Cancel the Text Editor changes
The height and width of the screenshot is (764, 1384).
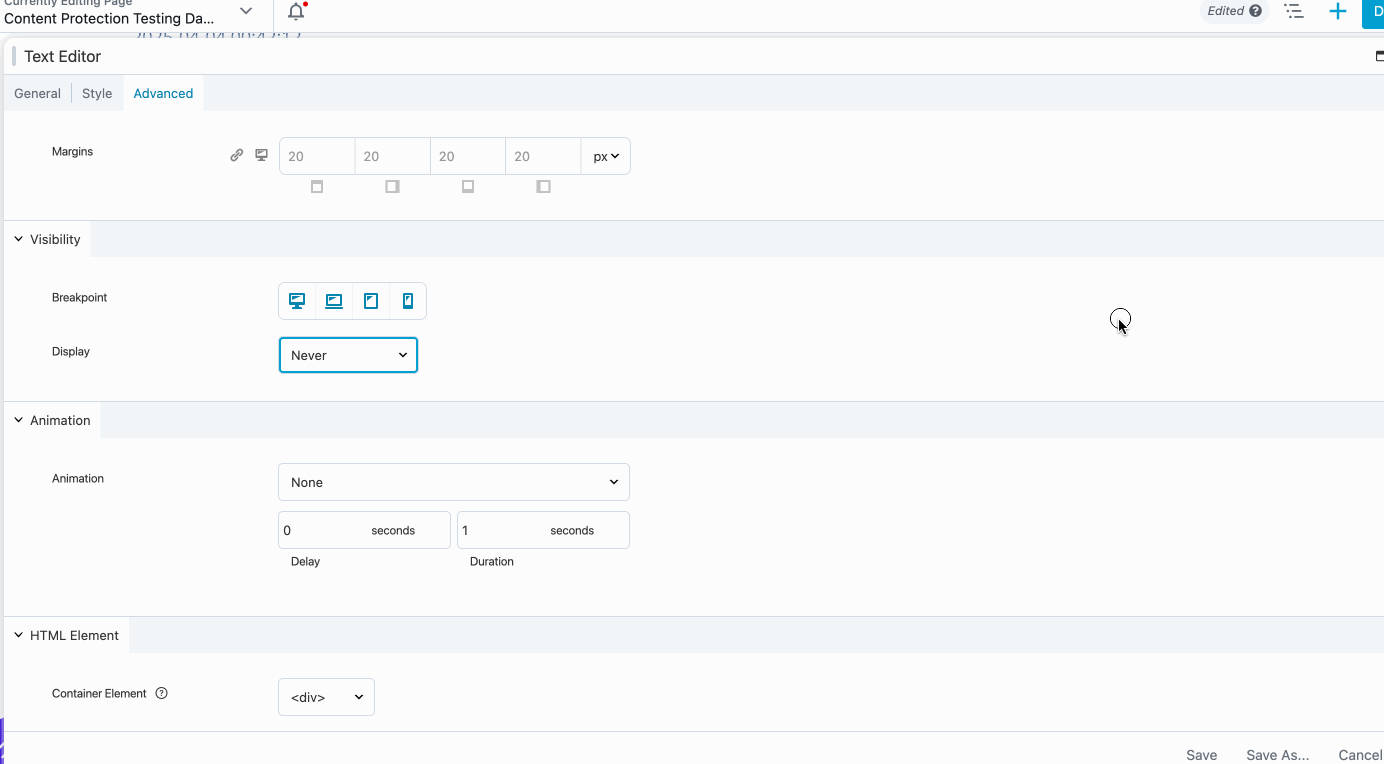(1359, 755)
